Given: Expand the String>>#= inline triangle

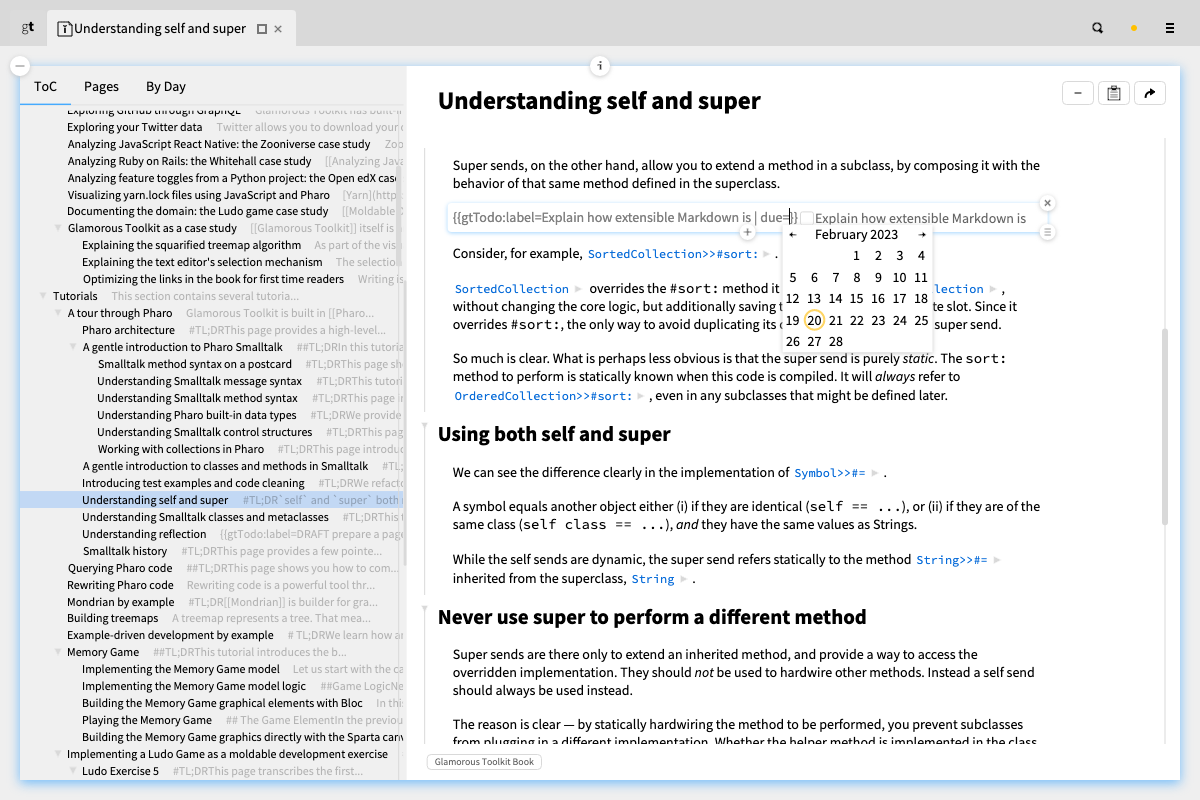Looking at the screenshot, I should pos(996,560).
